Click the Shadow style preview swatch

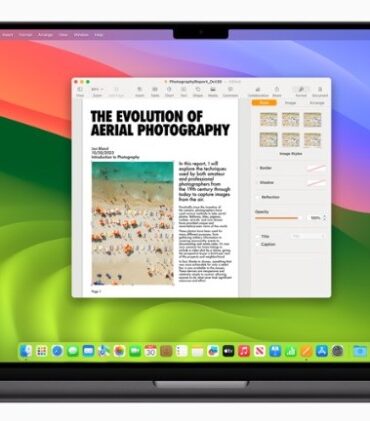[x=316, y=183]
